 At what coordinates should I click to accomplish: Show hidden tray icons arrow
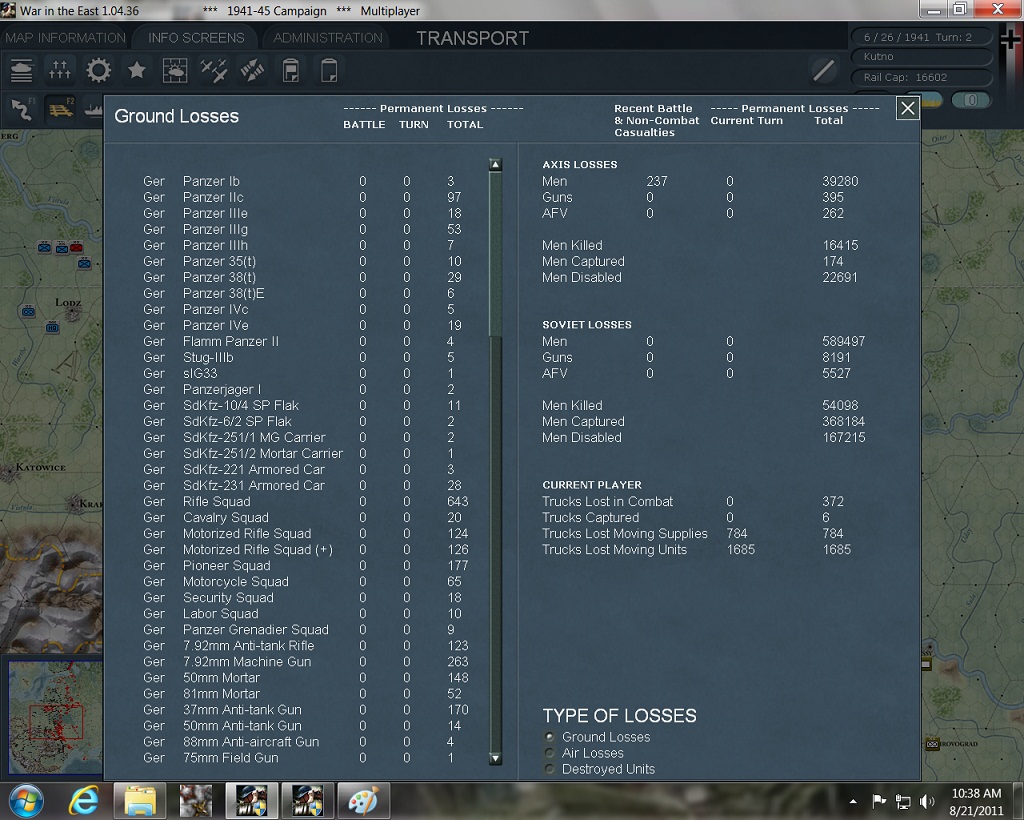[853, 801]
